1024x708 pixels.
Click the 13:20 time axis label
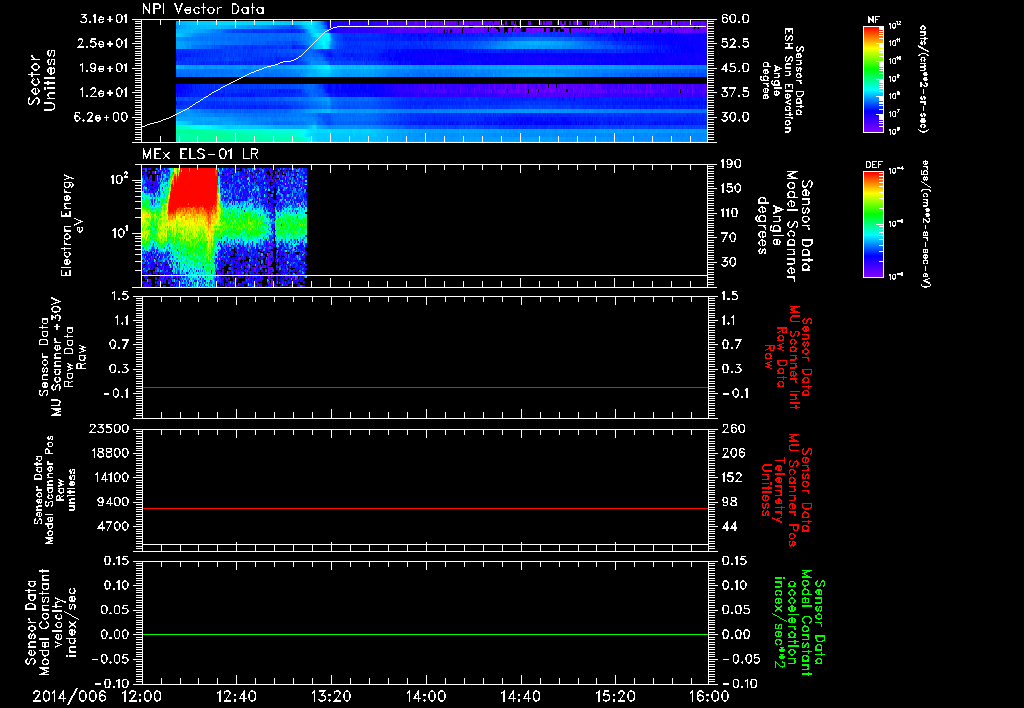pyautogui.click(x=331, y=696)
